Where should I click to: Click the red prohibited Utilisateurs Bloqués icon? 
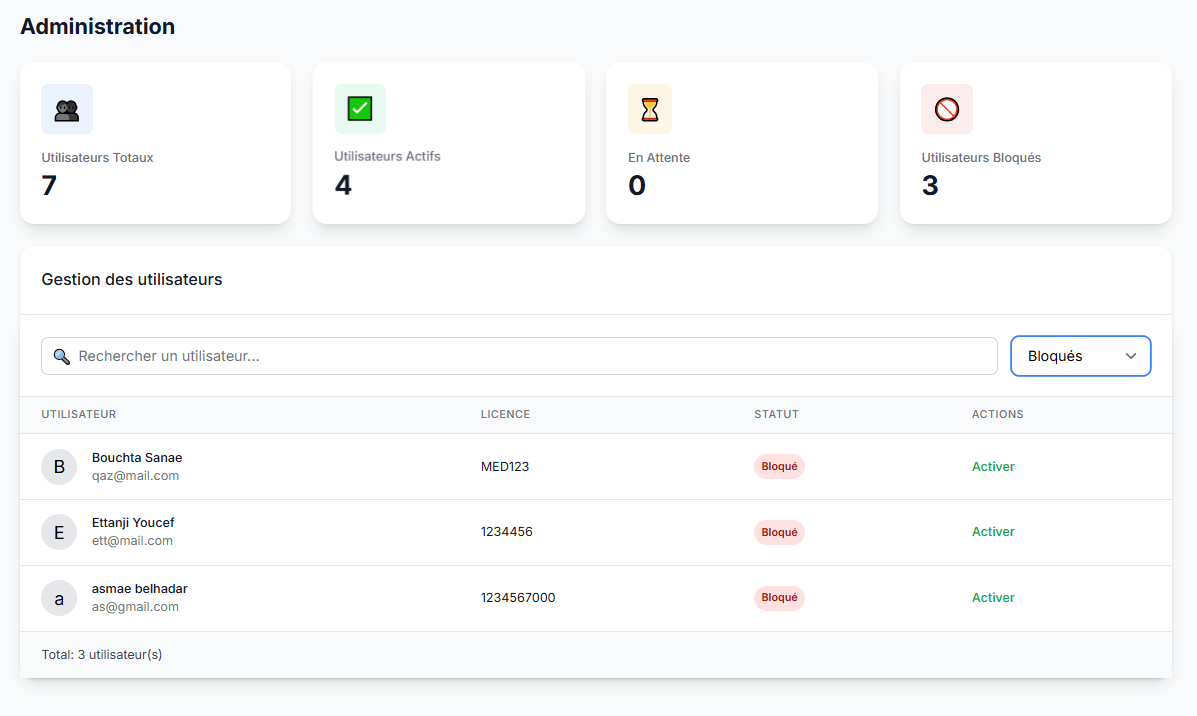[946, 109]
